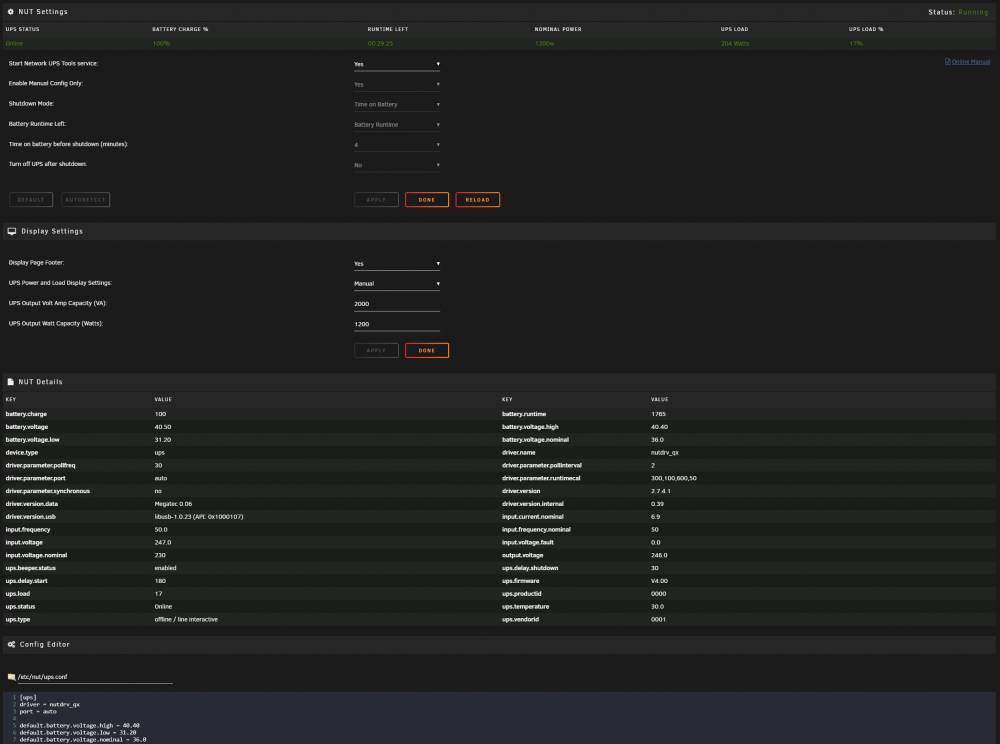Open the Battery Runtime Left dropdown
Screen dimensions: 1000x744
point(397,125)
